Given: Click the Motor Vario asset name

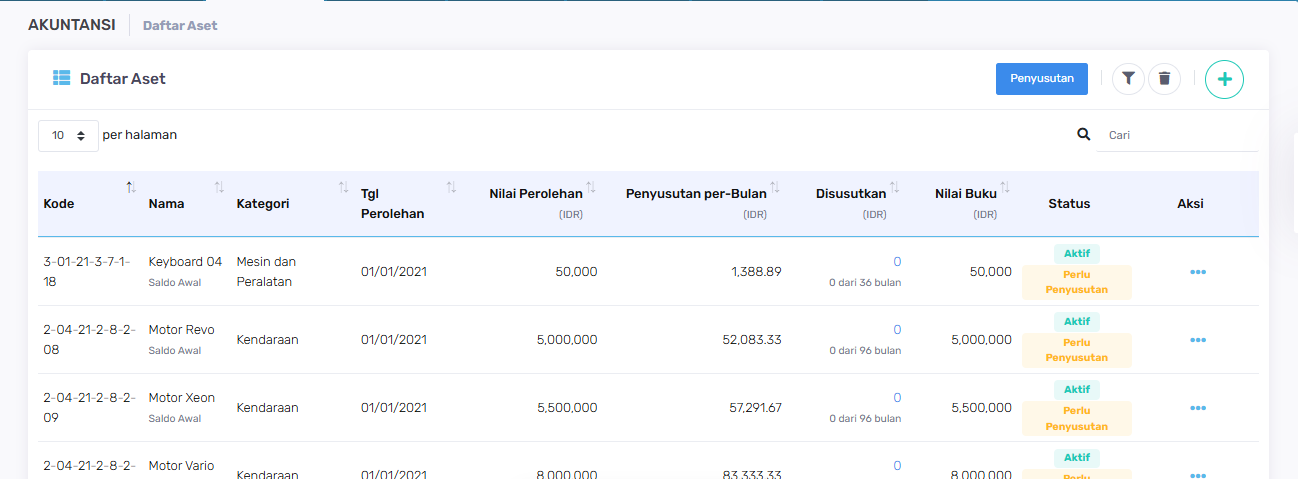Looking at the screenshot, I should tap(181, 466).
